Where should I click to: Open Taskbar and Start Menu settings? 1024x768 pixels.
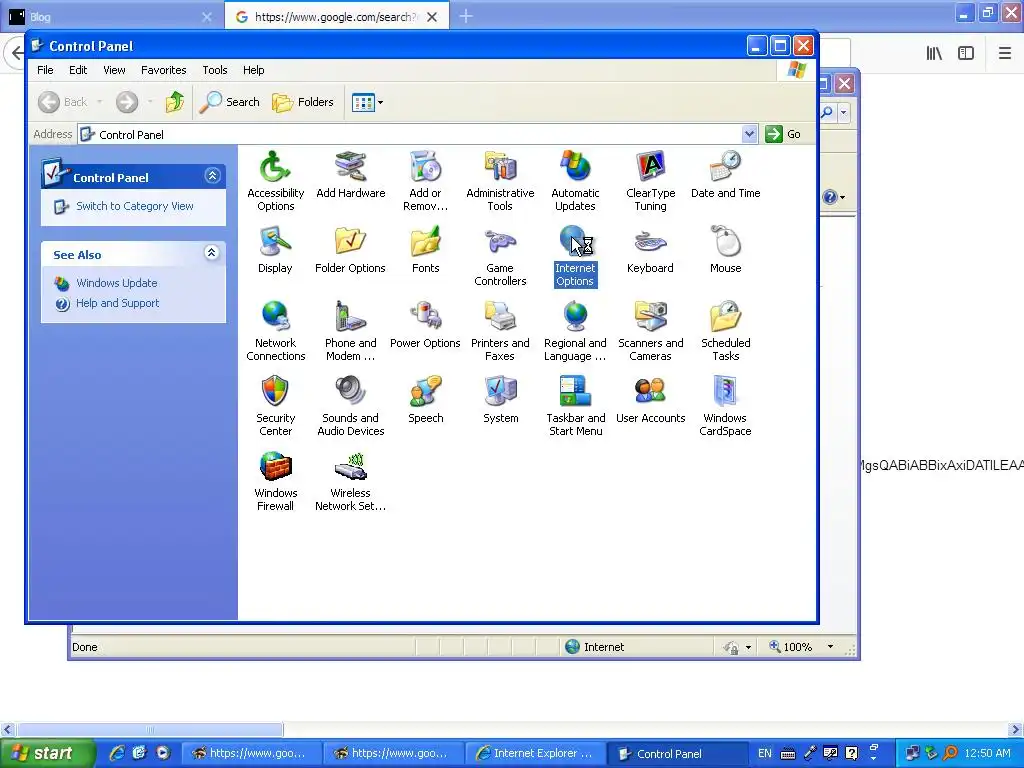click(x=575, y=406)
